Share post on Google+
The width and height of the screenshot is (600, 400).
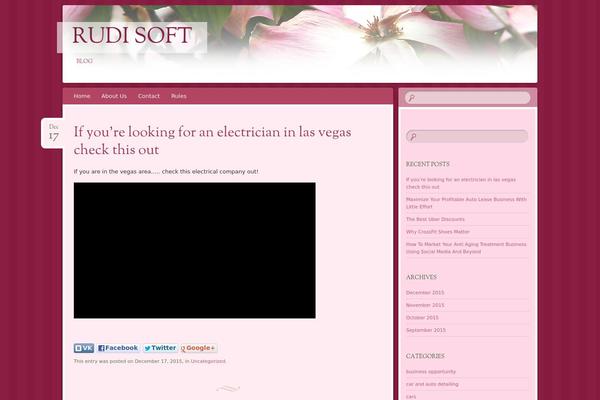(199, 348)
